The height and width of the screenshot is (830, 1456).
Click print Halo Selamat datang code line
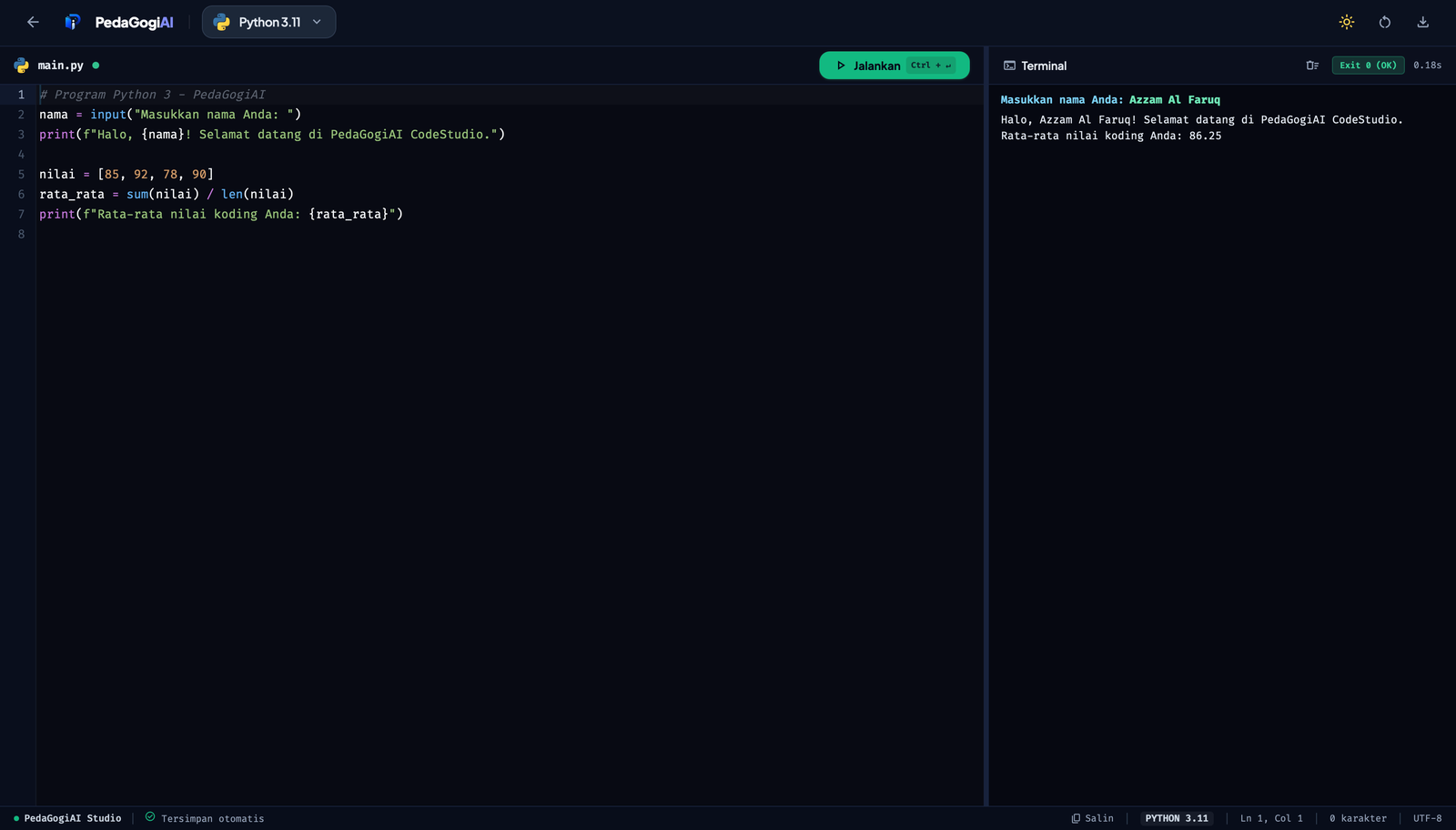pos(272,134)
